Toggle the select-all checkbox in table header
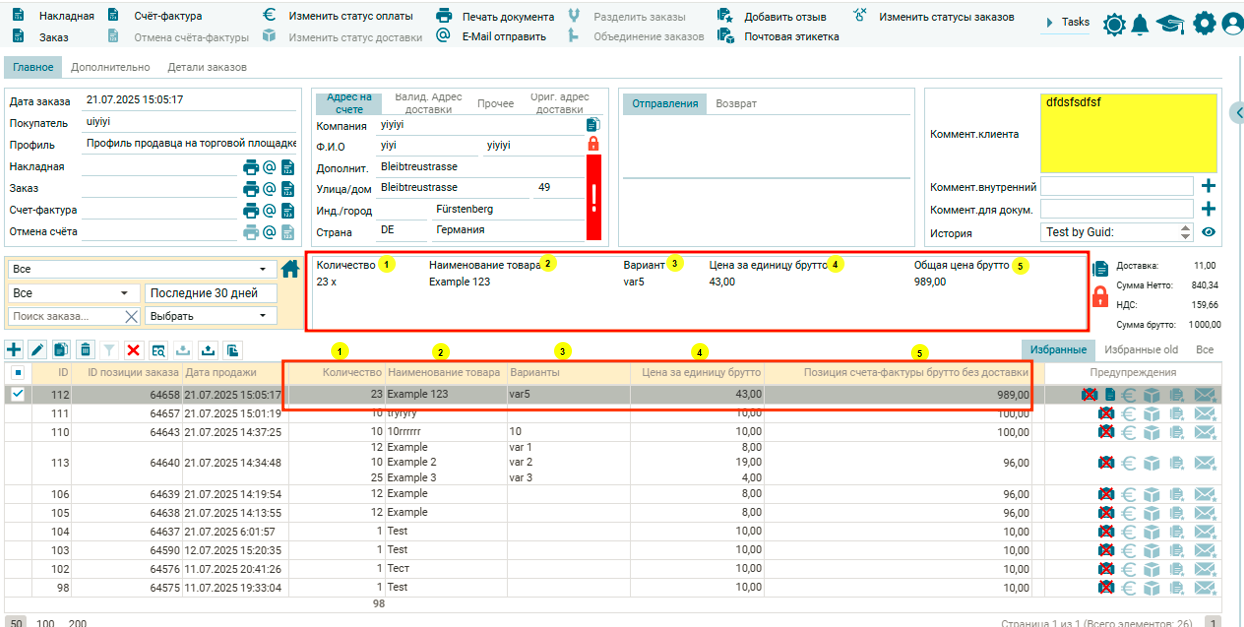The width and height of the screenshot is (1244, 627). 17,373
